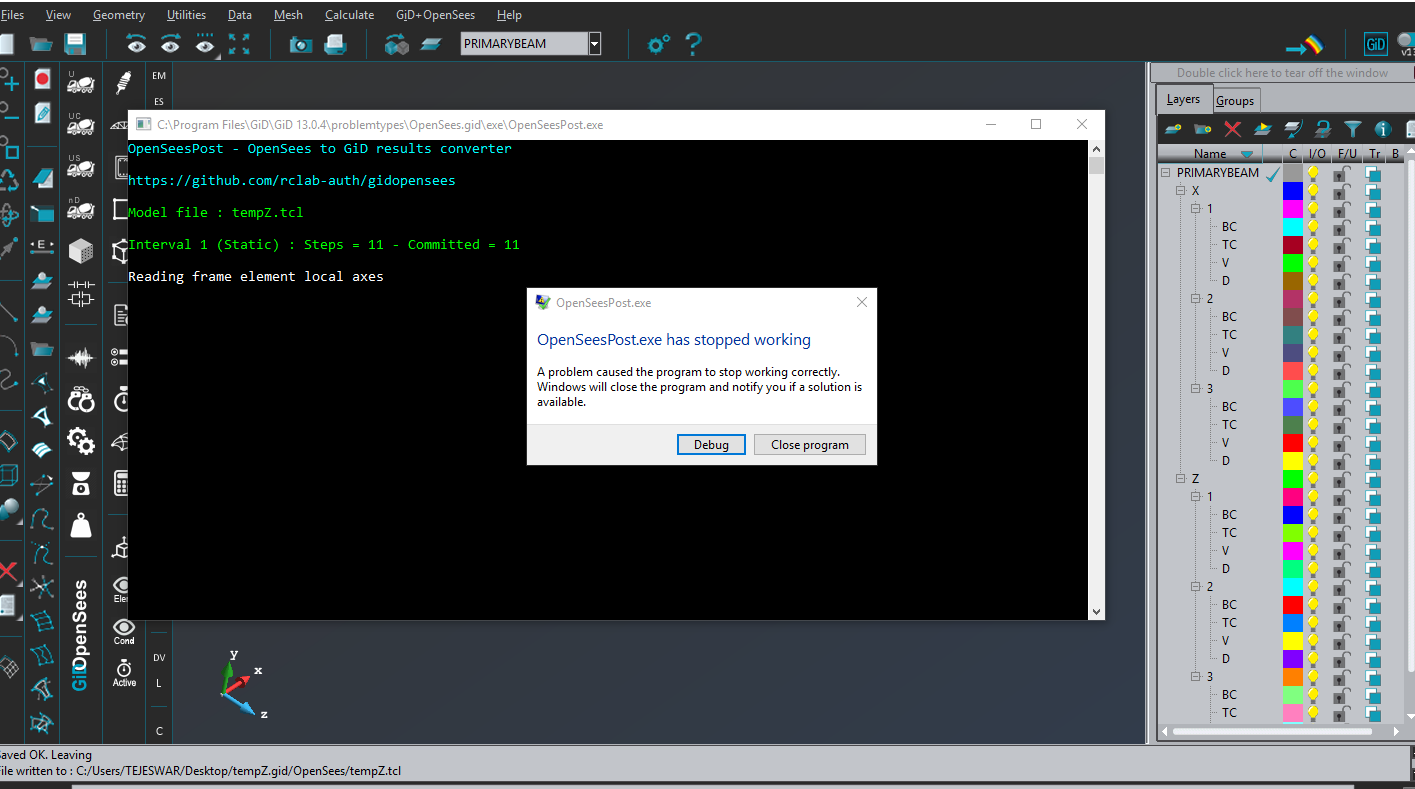Collapse the Z branch in the layer tree
The height and width of the screenshot is (789, 1415).
[x=1181, y=478]
